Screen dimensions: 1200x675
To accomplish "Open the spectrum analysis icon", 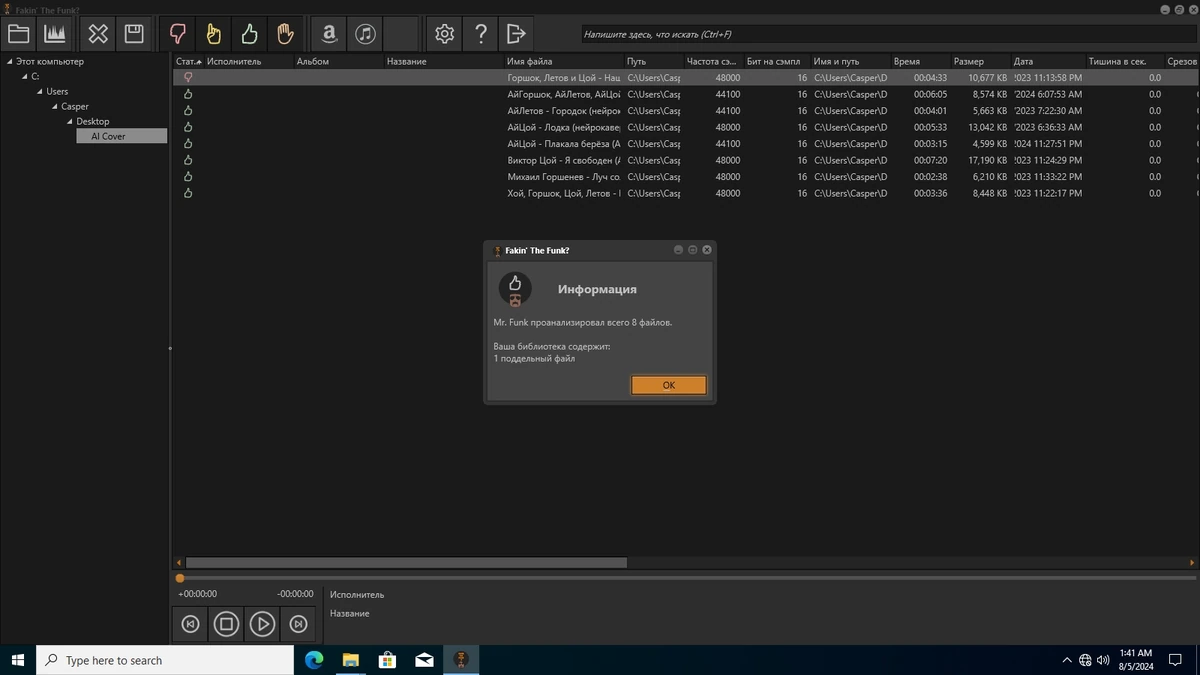I will tap(55, 34).
